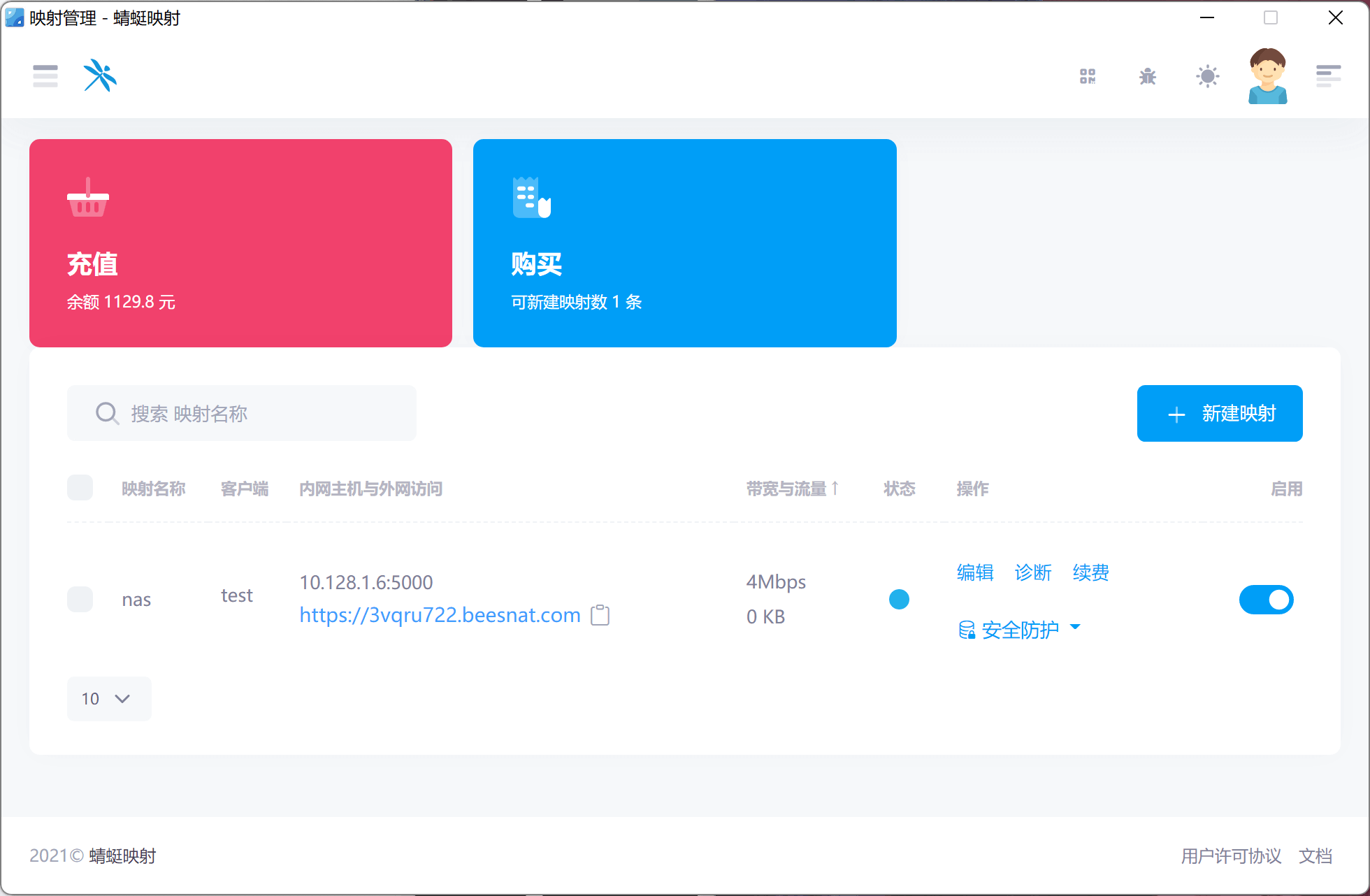Click the bug debug icon

1148,76
